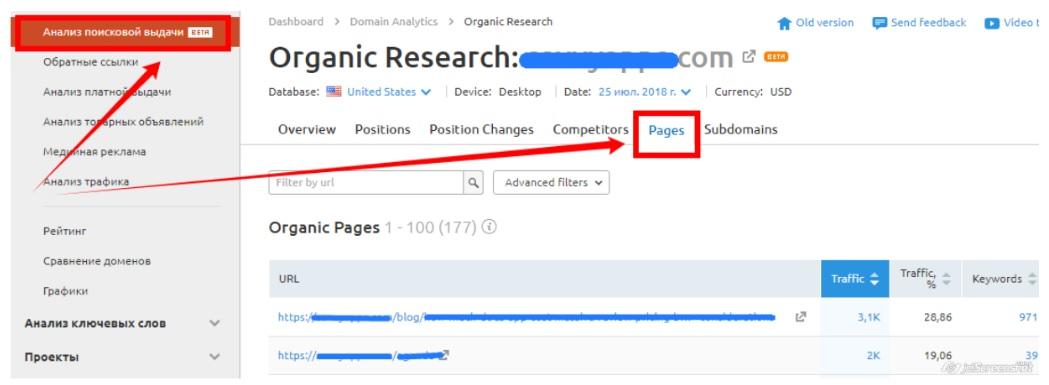
Task: Sort by the Keywords column arrows
Action: pos(1032,279)
